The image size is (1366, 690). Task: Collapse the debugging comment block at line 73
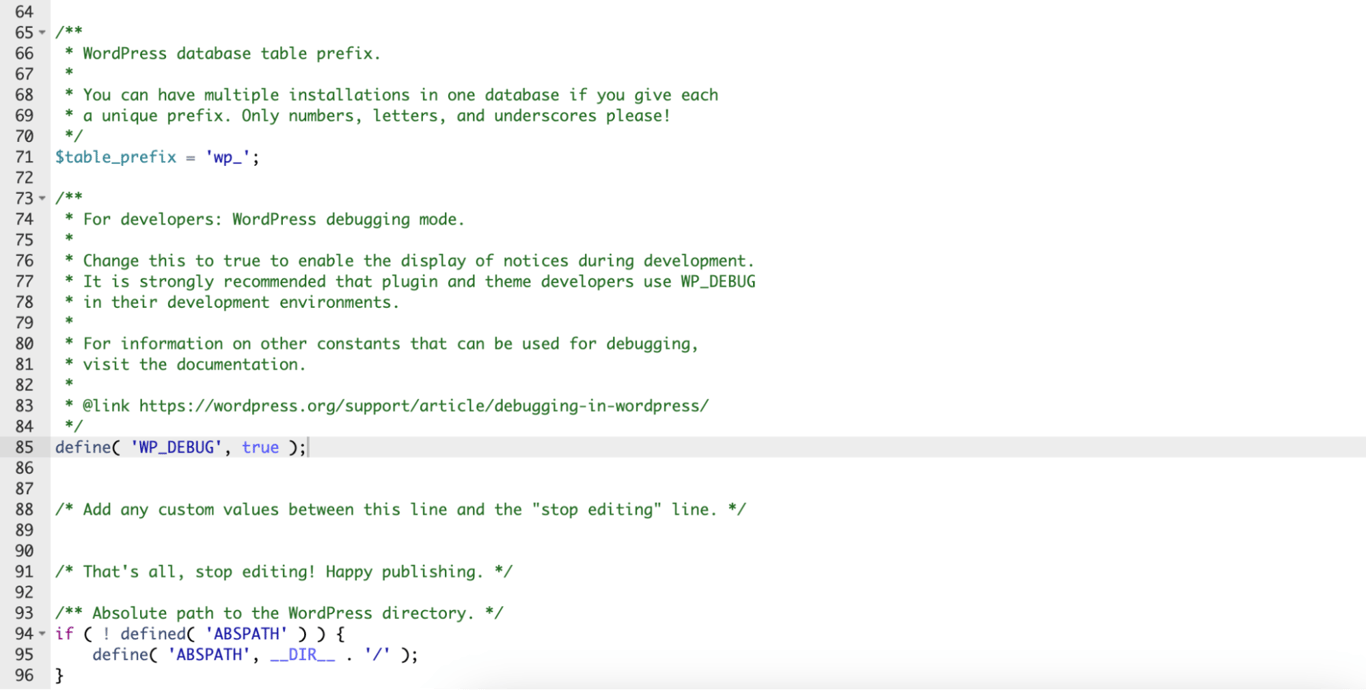coord(41,198)
